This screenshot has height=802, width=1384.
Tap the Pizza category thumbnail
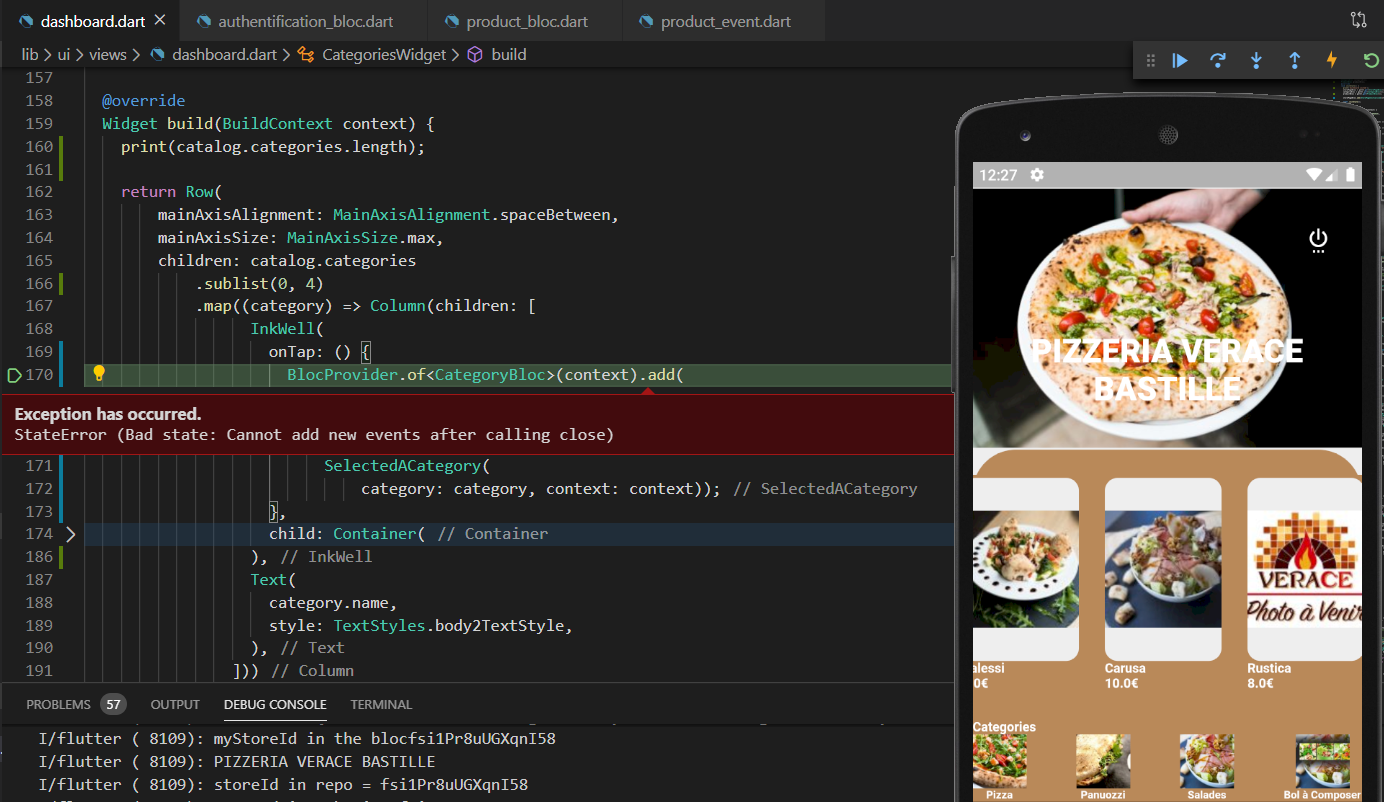tap(999, 761)
